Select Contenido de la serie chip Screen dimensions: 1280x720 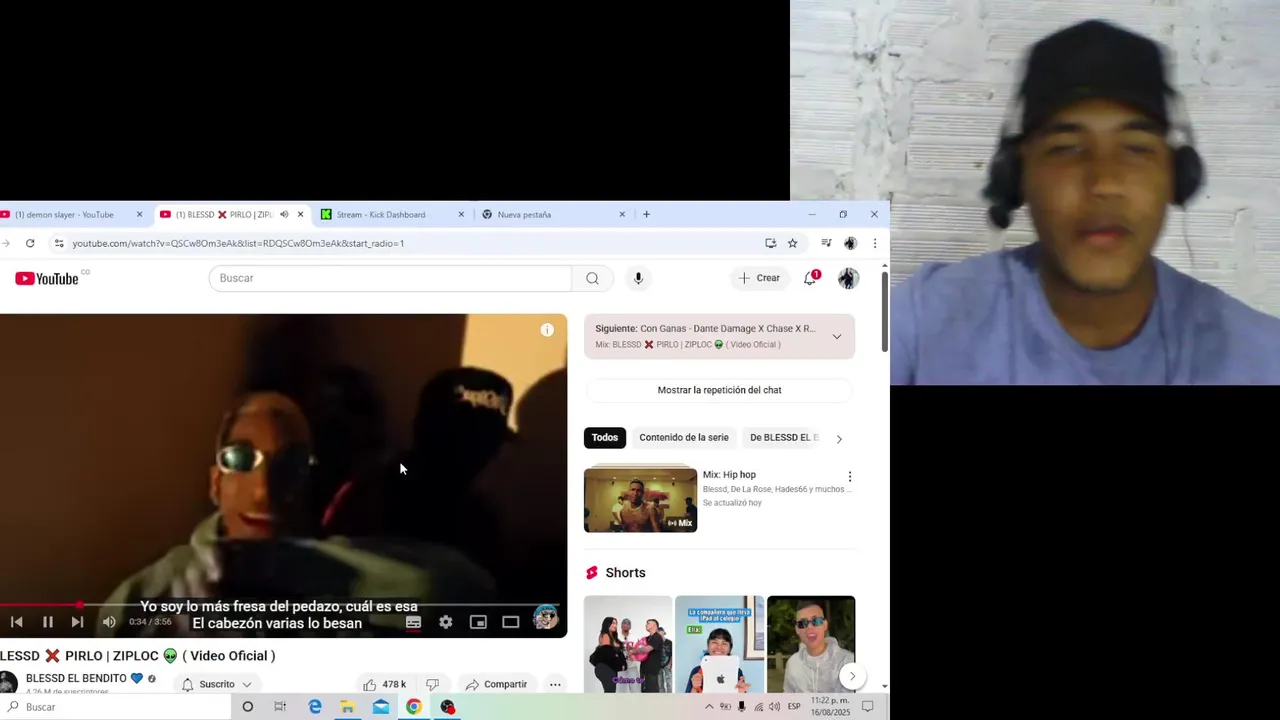pos(684,437)
